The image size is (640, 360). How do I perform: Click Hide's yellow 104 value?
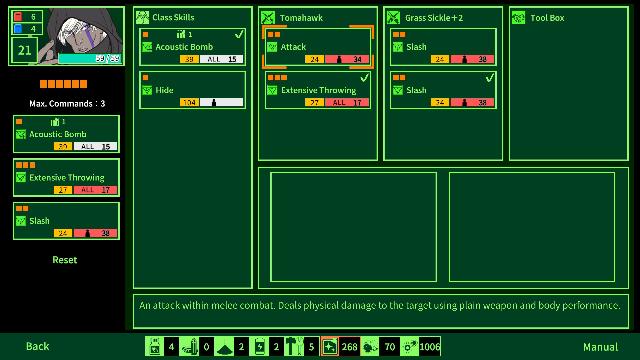(189, 102)
